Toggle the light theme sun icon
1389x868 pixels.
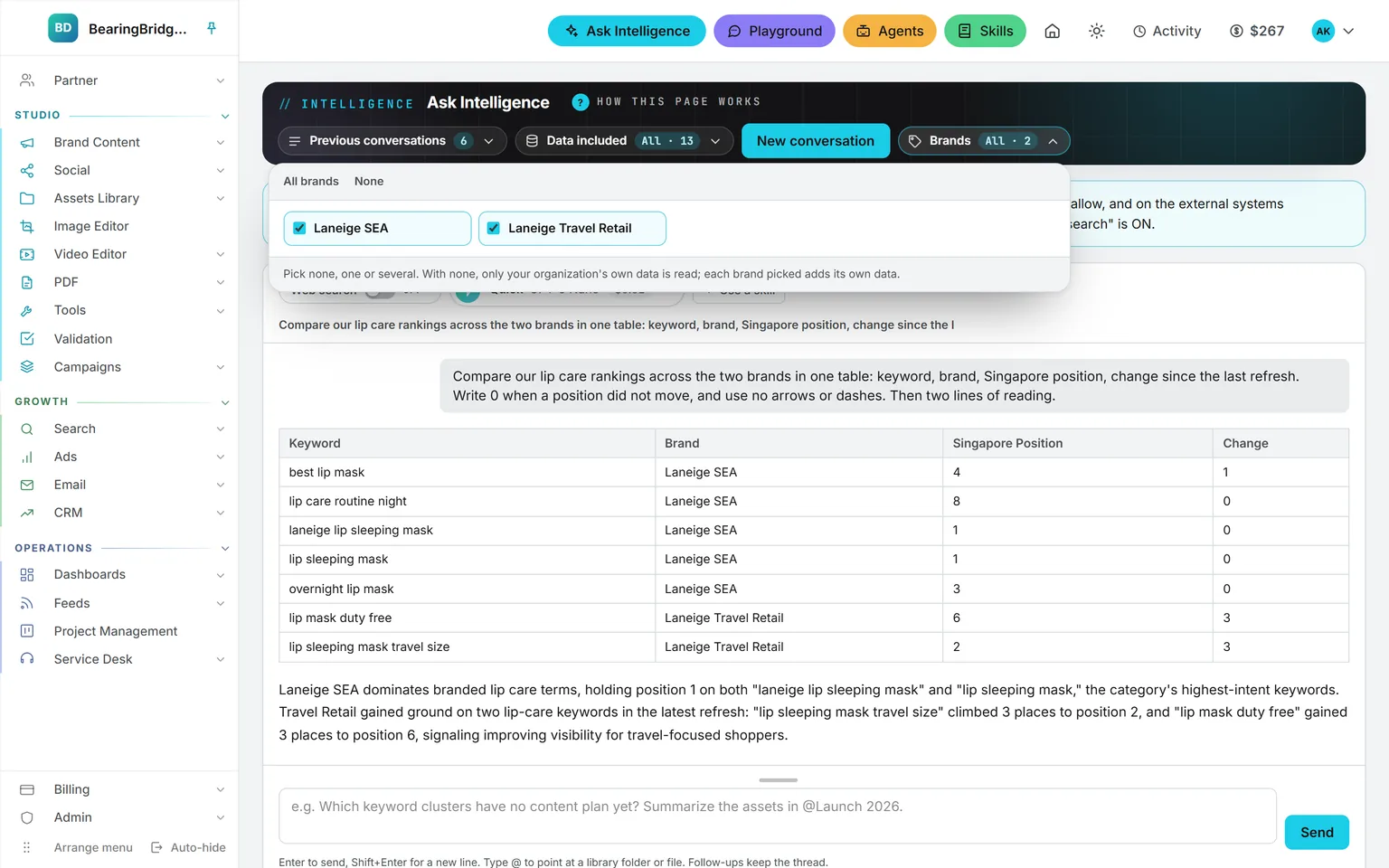point(1096,31)
